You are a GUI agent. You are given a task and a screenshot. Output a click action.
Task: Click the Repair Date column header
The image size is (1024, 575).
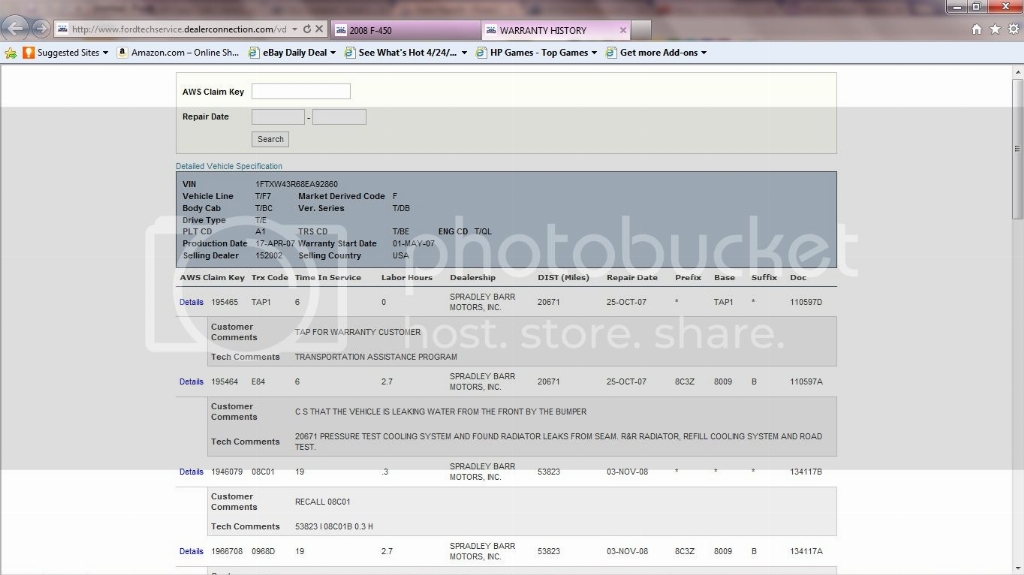[632, 278]
